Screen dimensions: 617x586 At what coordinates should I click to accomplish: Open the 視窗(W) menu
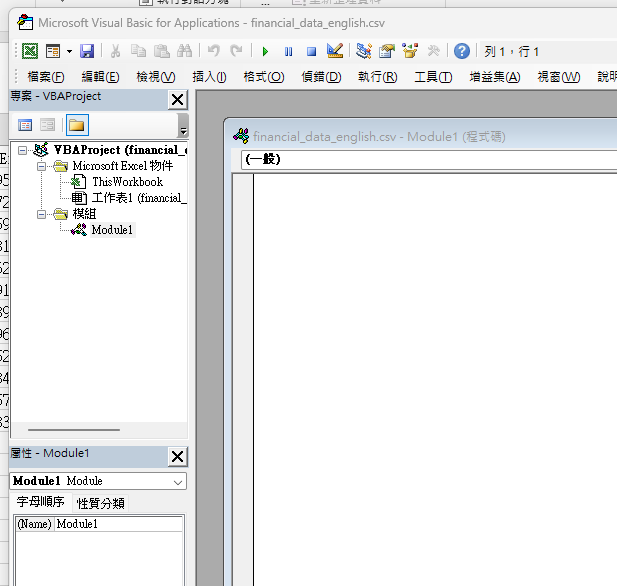pos(558,77)
